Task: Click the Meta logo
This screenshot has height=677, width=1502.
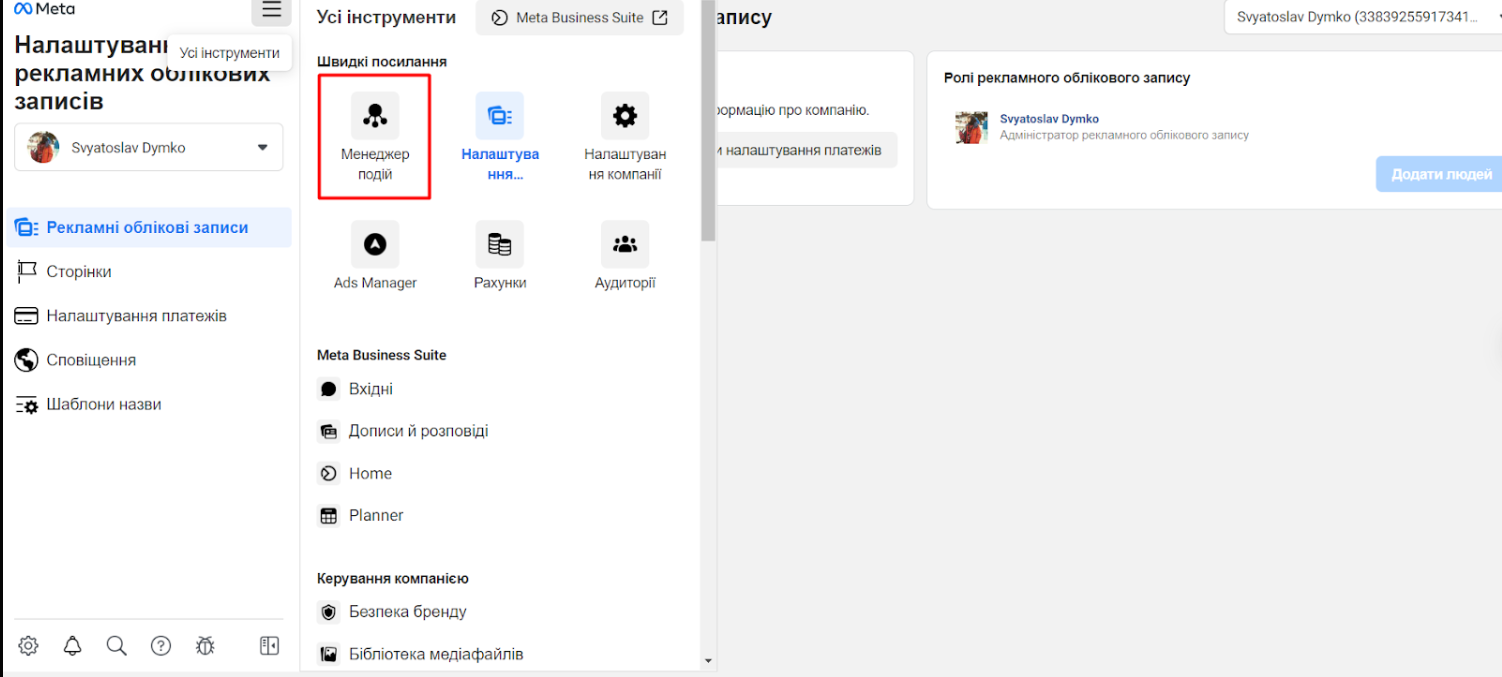Action: 44,9
